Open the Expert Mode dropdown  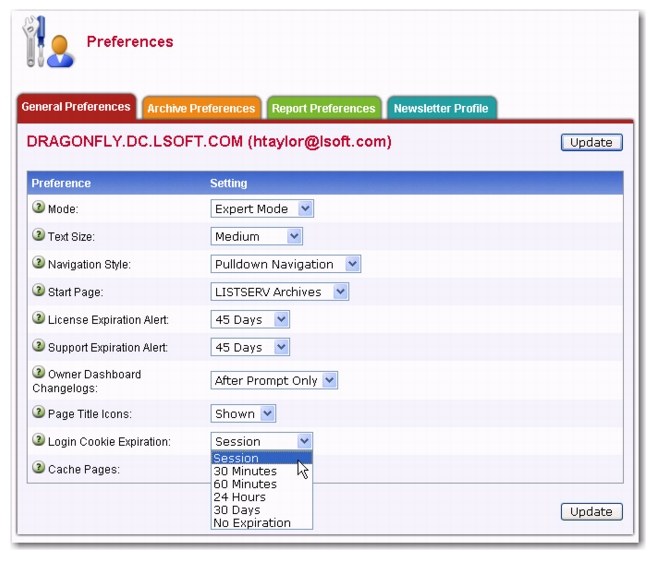point(263,209)
